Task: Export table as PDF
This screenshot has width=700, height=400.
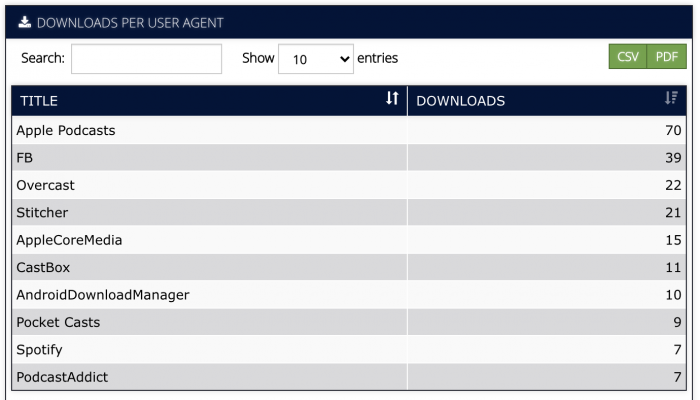Action: pos(667,57)
